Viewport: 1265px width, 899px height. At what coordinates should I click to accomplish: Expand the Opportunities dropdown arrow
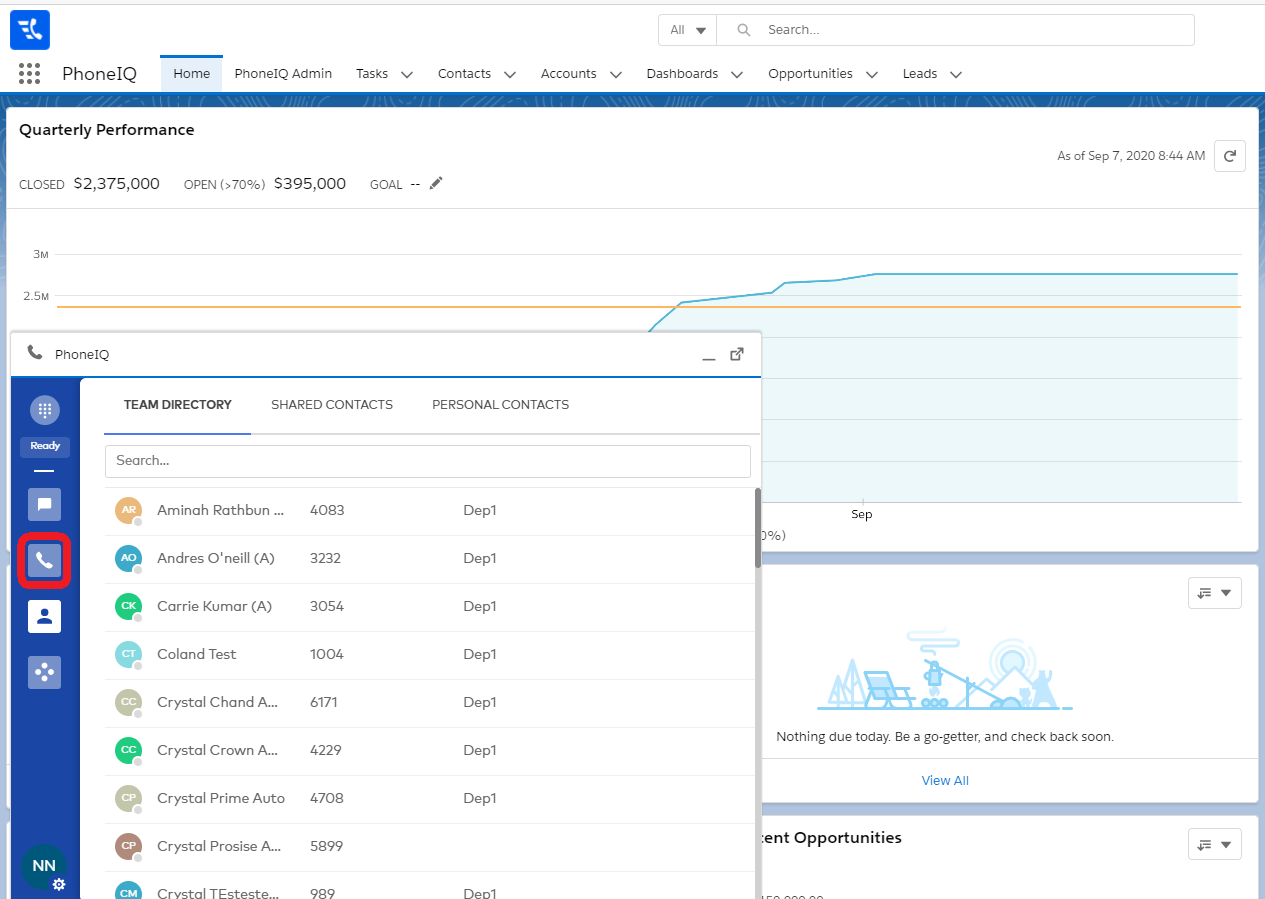(x=872, y=74)
